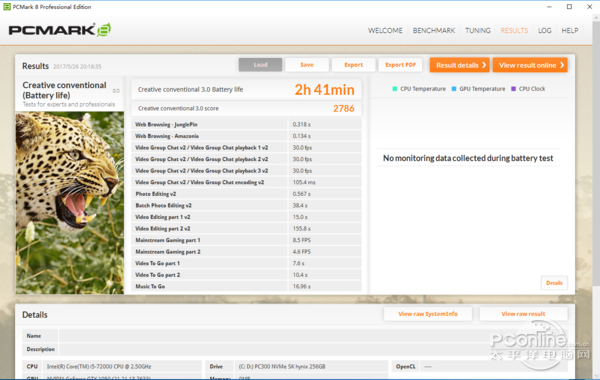Click the 105.4 ms encoding value

pyautogui.click(x=304, y=182)
